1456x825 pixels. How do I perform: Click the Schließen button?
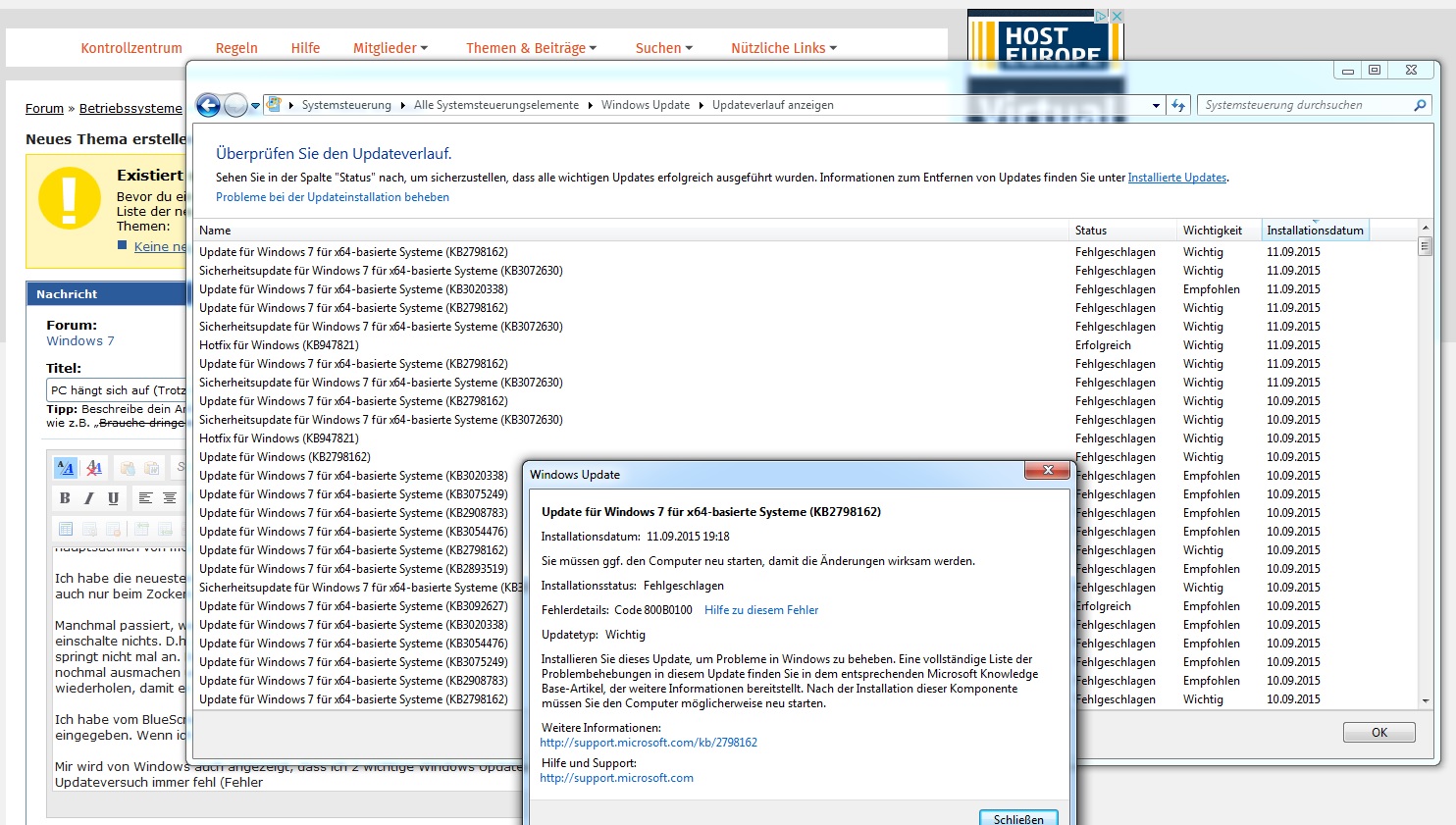(1018, 817)
